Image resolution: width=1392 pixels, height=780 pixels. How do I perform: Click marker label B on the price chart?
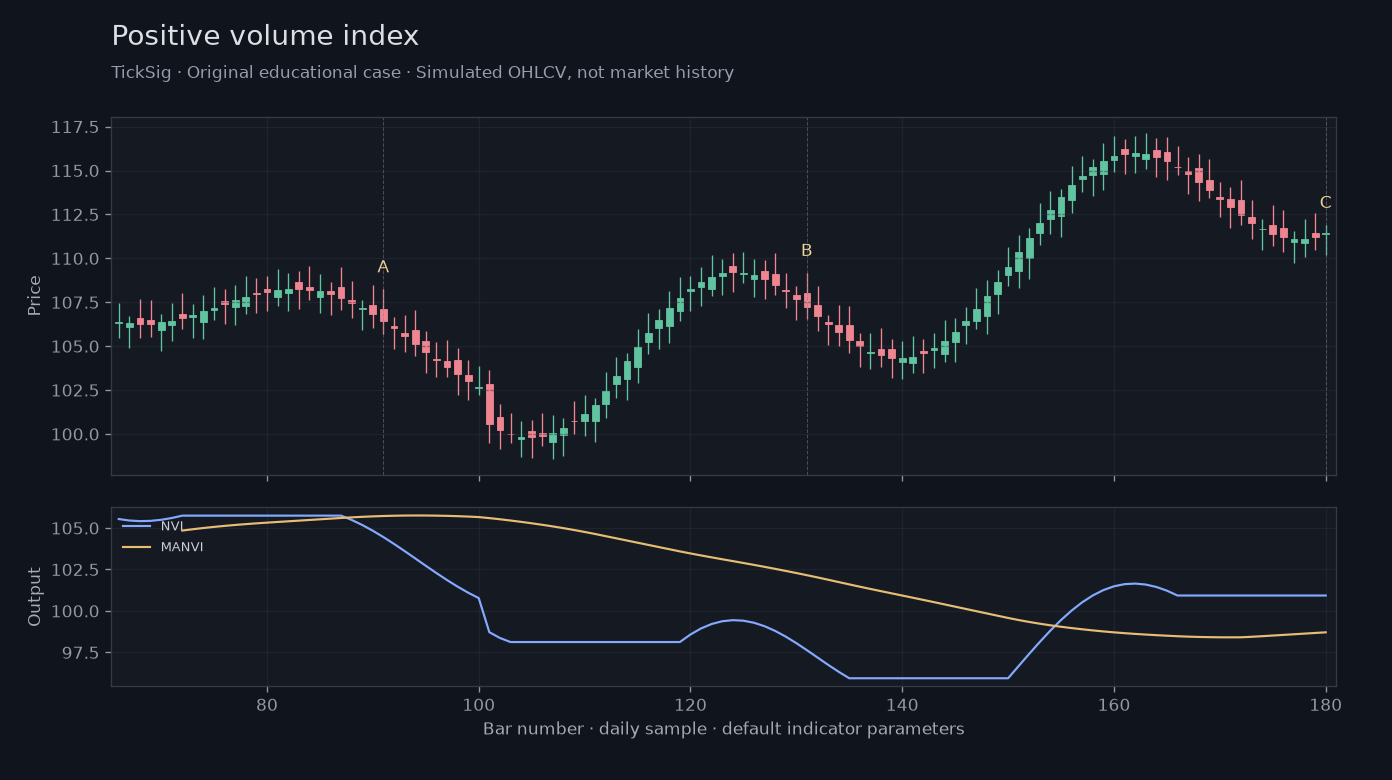(807, 251)
